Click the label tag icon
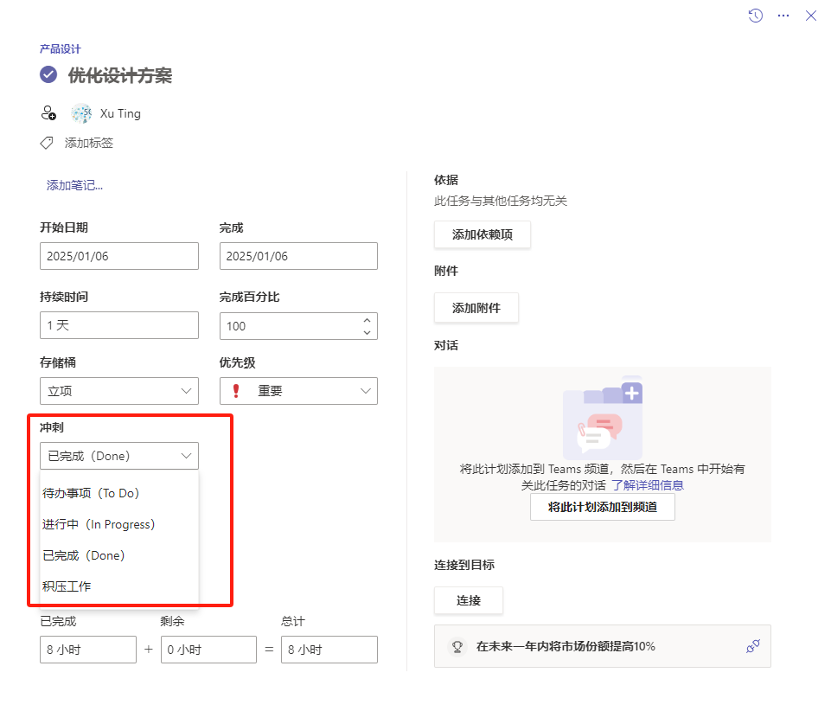 pos(47,143)
